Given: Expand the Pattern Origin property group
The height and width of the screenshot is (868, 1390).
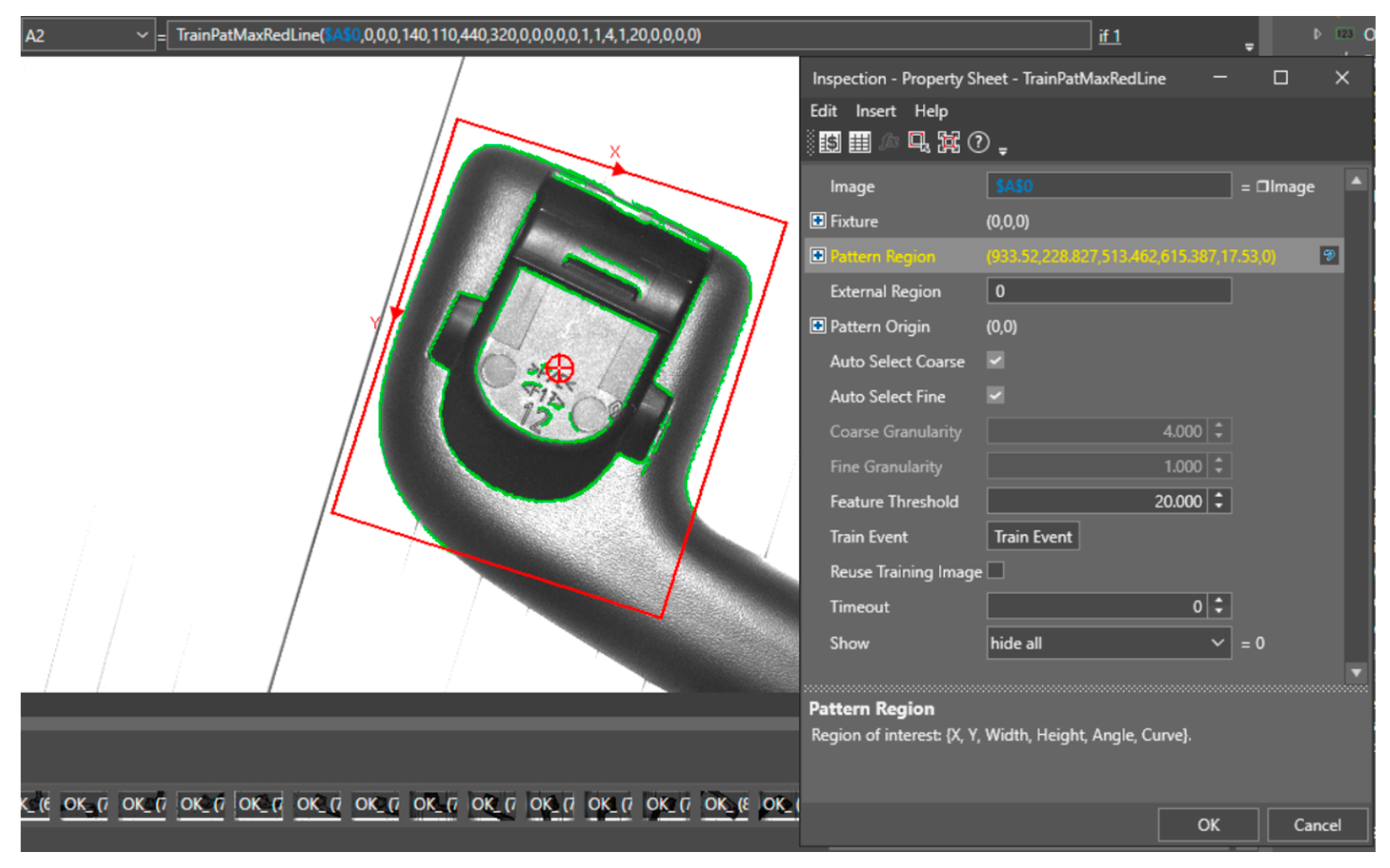Looking at the screenshot, I should pyautogui.click(x=818, y=326).
